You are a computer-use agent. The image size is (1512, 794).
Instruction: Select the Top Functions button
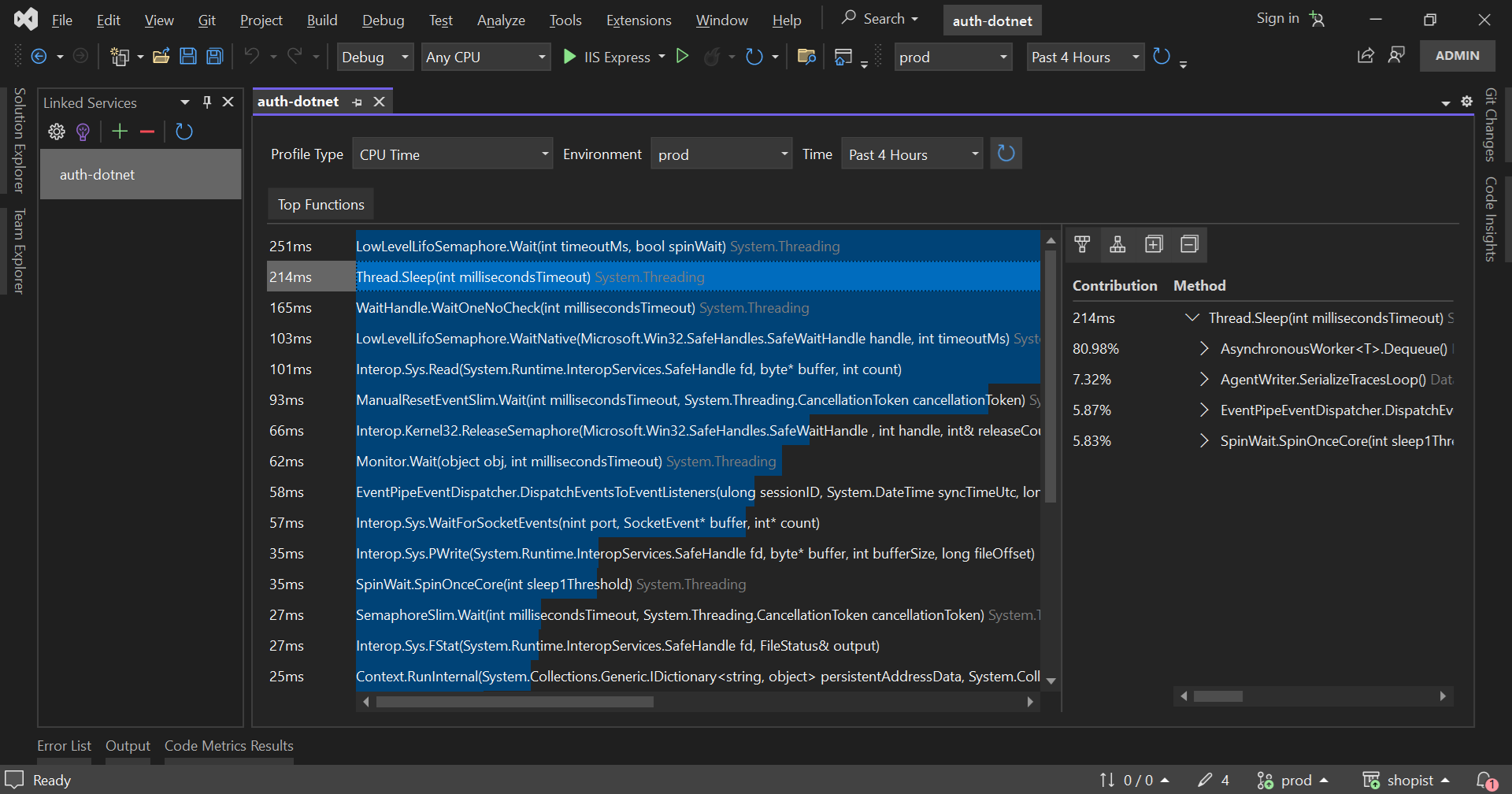point(321,203)
